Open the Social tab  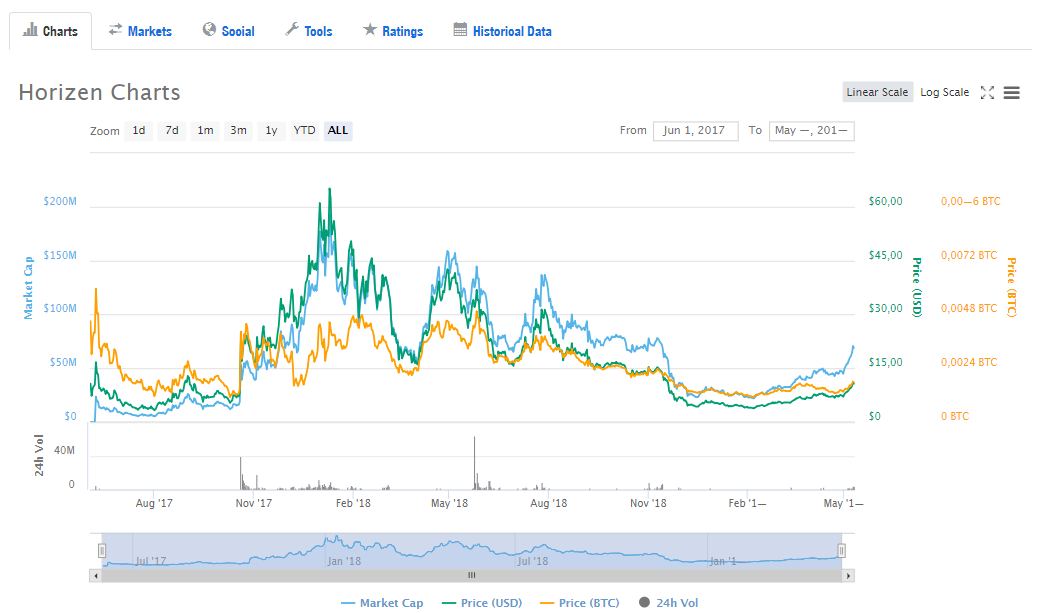pos(229,31)
